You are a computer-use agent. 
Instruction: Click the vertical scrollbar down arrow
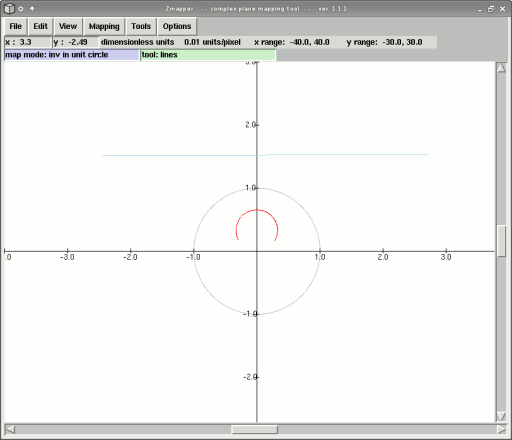(501, 416)
